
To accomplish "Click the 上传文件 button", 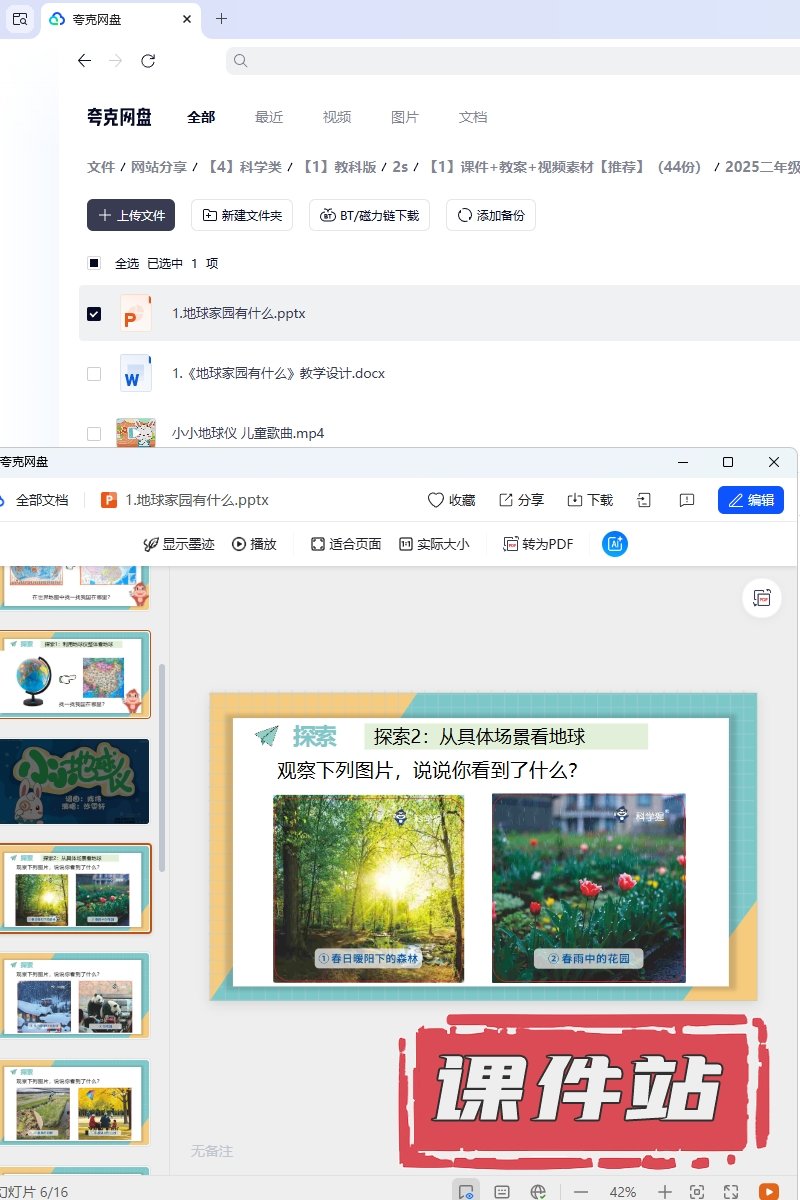I will tap(131, 215).
